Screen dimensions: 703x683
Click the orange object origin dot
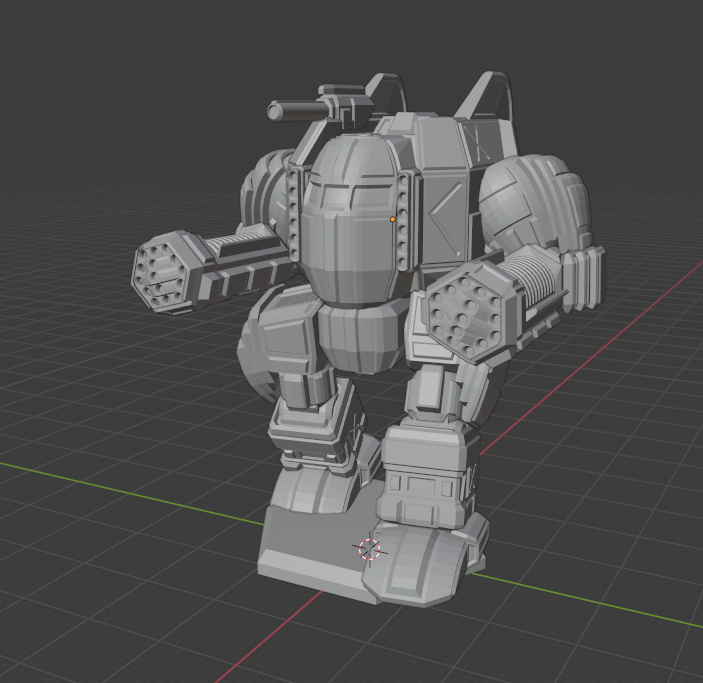click(x=393, y=219)
